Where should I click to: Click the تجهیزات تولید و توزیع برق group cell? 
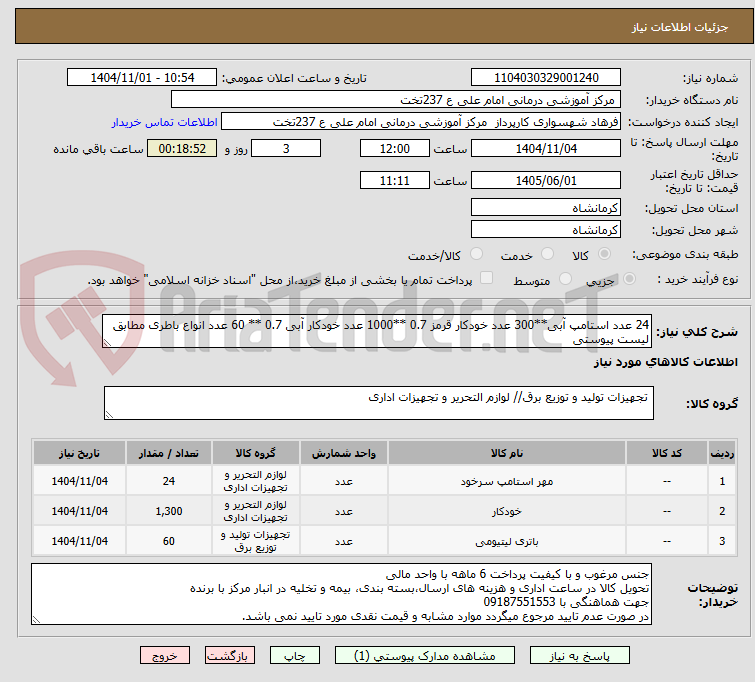pyautogui.click(x=256, y=541)
